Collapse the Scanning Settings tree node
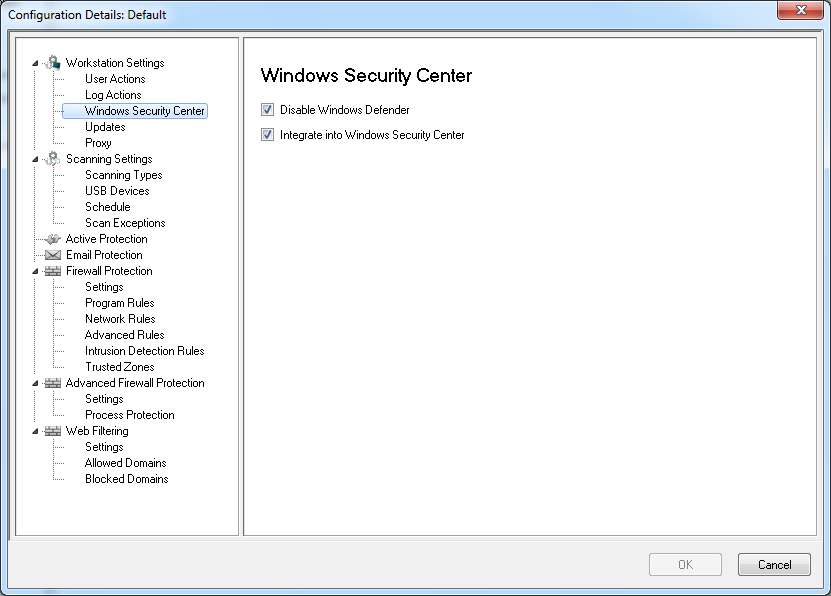Image resolution: width=831 pixels, height=596 pixels. pyautogui.click(x=36, y=159)
